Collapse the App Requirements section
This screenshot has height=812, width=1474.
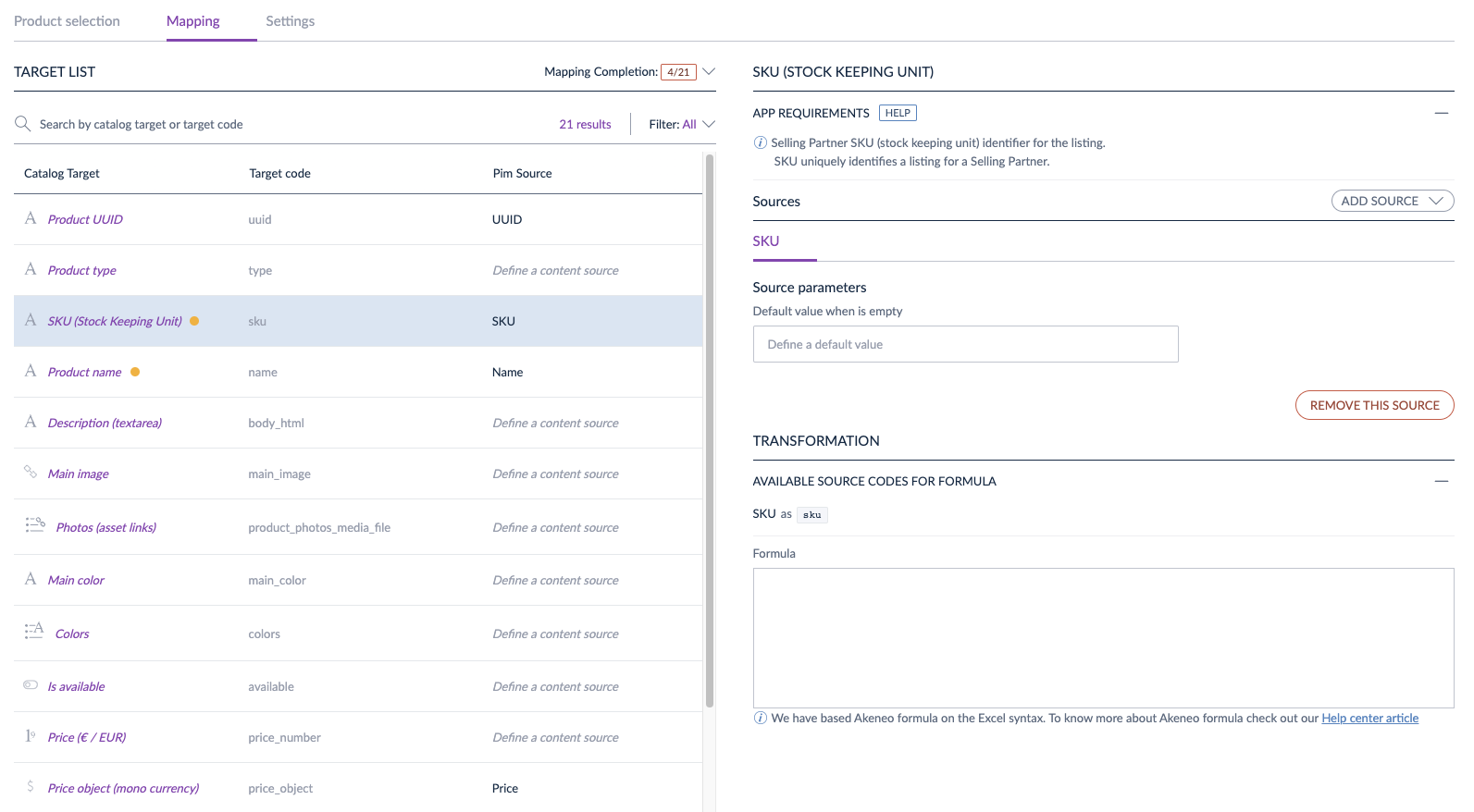point(1441,113)
